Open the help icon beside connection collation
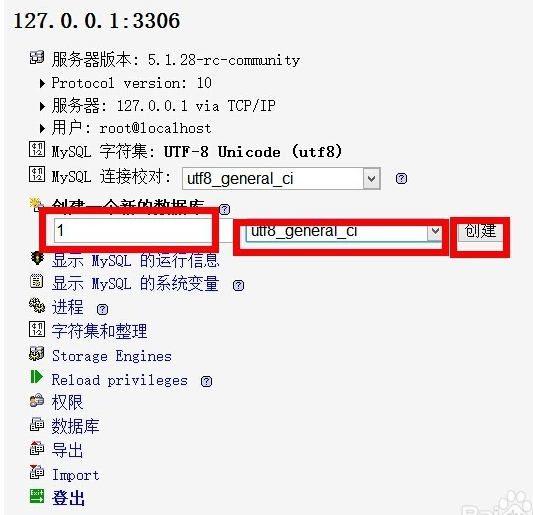 401,178
